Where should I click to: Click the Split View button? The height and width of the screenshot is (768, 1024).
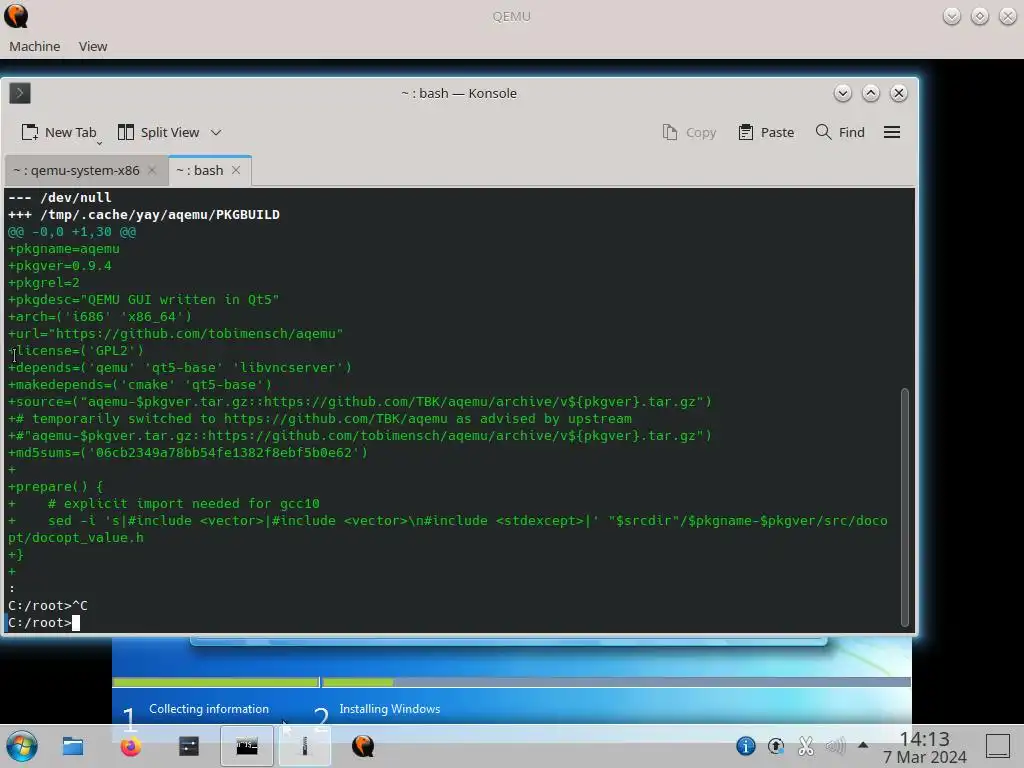(x=159, y=133)
